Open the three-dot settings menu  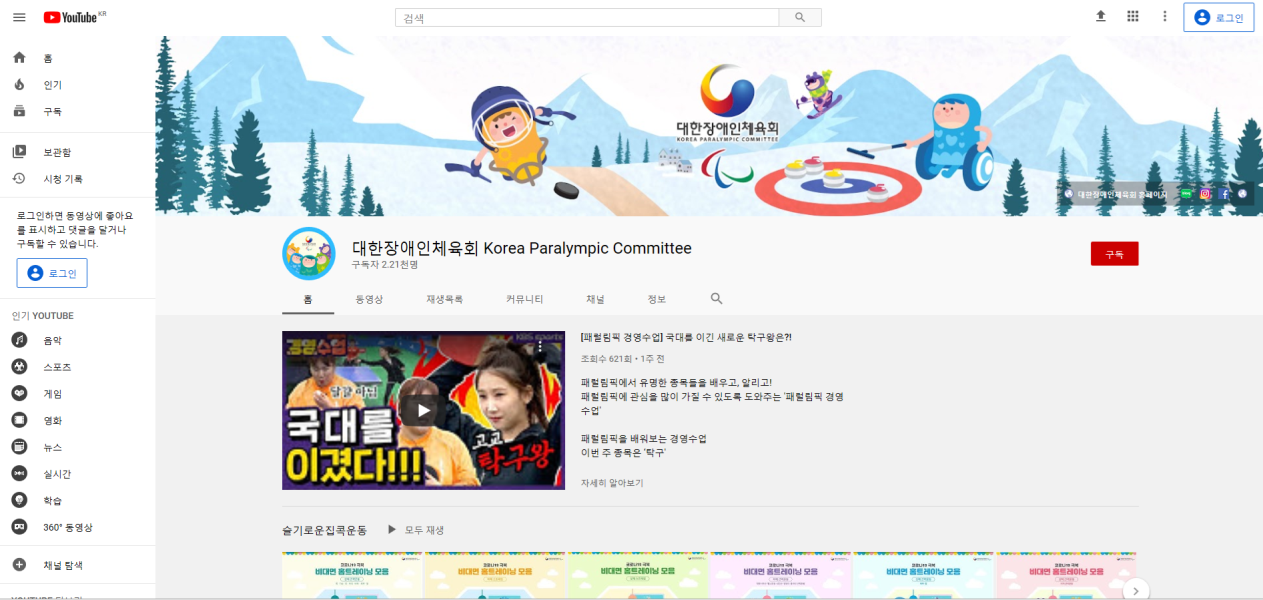pyautogui.click(x=1164, y=17)
